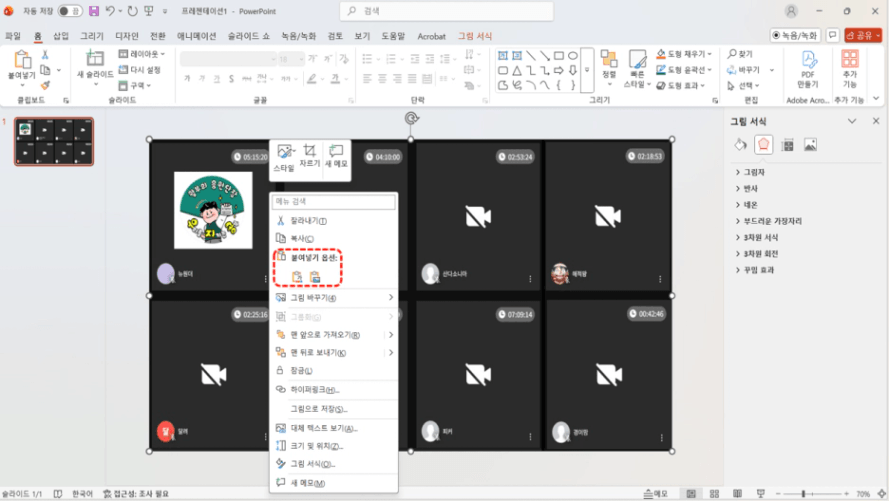Open the 정렬 arrange menu

click(609, 68)
